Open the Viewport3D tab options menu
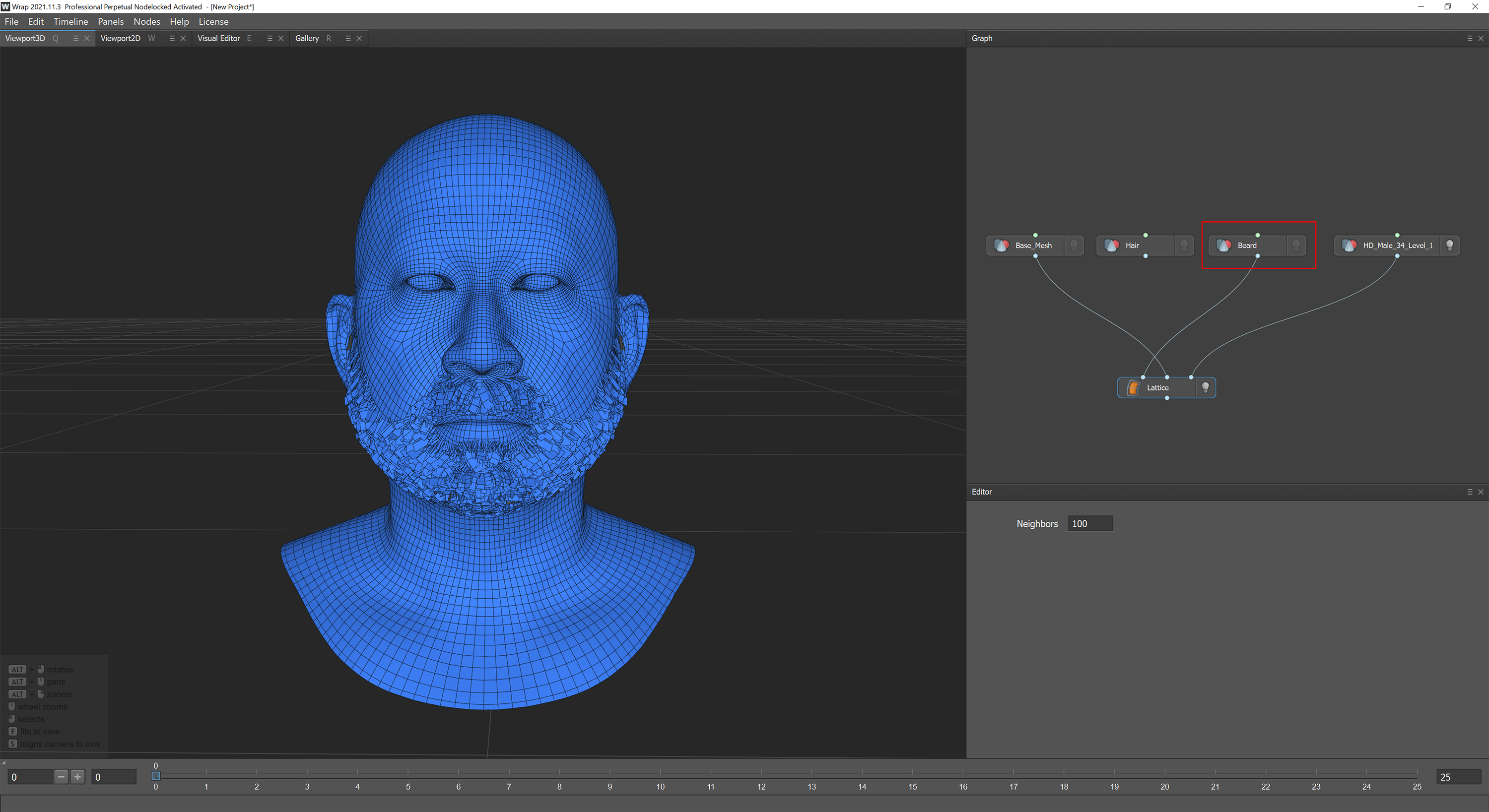This screenshot has height=812, width=1489. click(76, 38)
